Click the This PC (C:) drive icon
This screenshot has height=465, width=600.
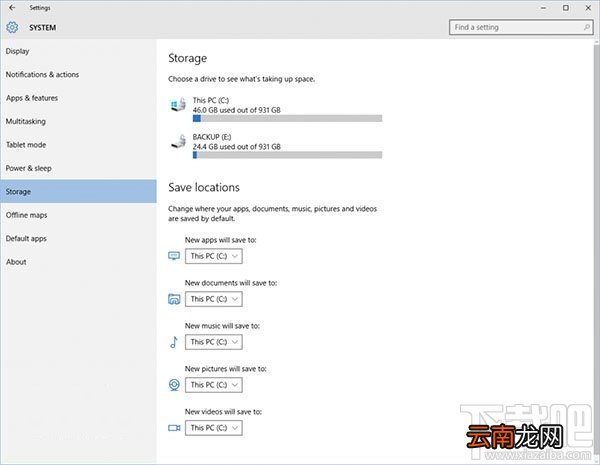coord(178,104)
